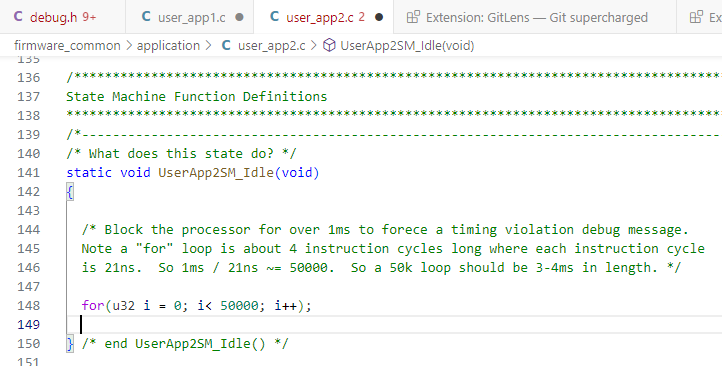Screen dimensions: 722x366
Task: Open user_app2.c breadcrumb dropdown
Action: click(x=271, y=45)
